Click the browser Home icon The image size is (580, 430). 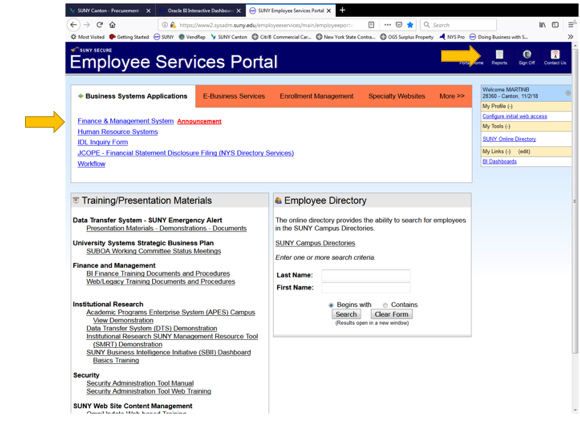112,25
